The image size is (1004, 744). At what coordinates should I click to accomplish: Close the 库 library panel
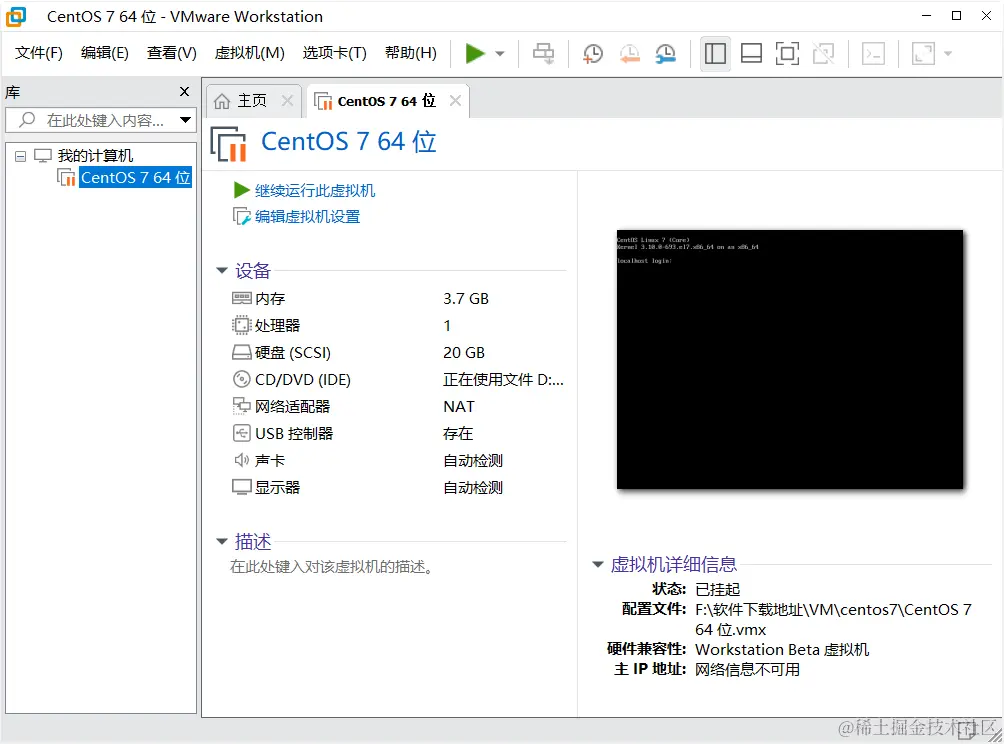(184, 92)
